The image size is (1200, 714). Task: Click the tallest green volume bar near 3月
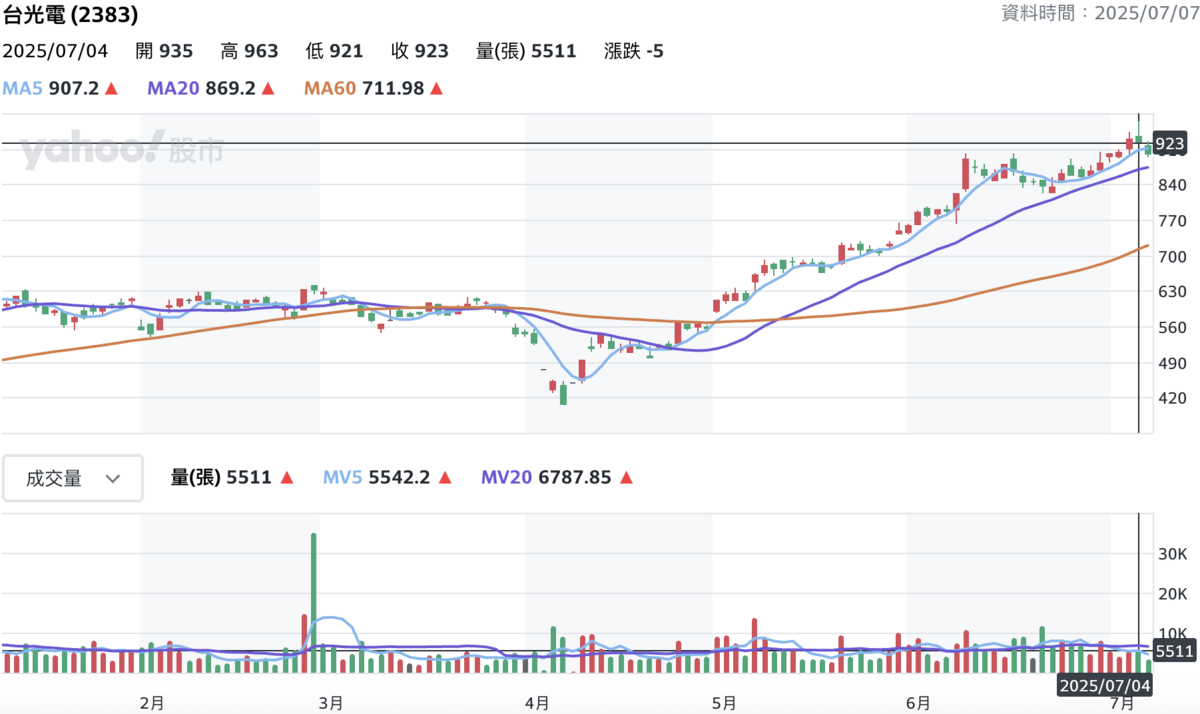[313, 603]
